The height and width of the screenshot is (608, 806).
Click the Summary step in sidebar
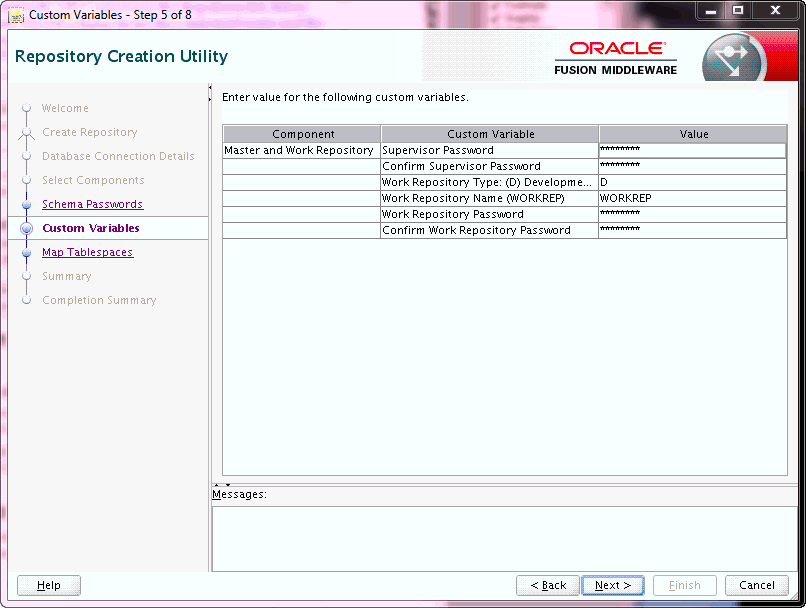pos(67,277)
